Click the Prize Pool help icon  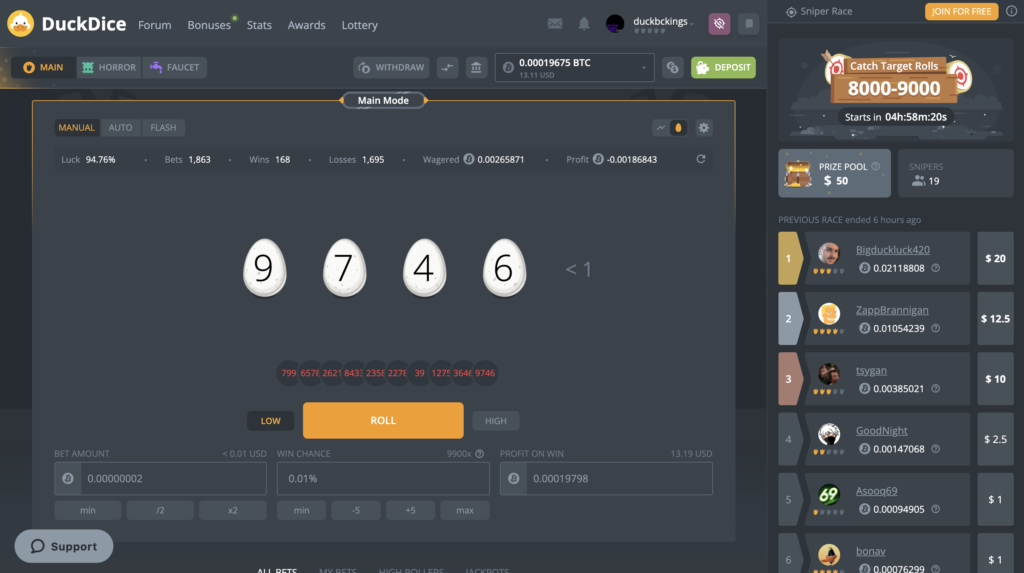click(x=875, y=166)
